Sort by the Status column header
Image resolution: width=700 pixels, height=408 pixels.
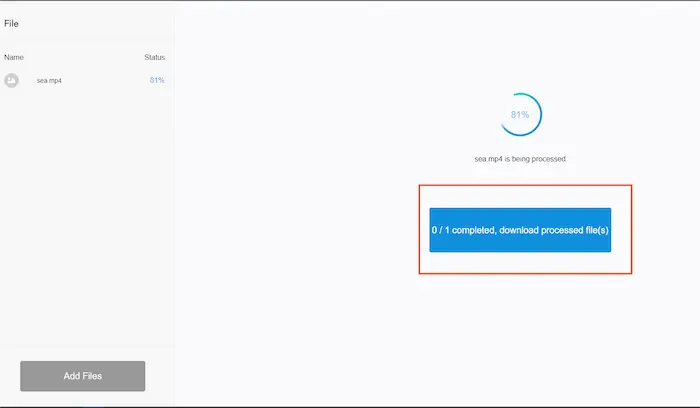(154, 58)
